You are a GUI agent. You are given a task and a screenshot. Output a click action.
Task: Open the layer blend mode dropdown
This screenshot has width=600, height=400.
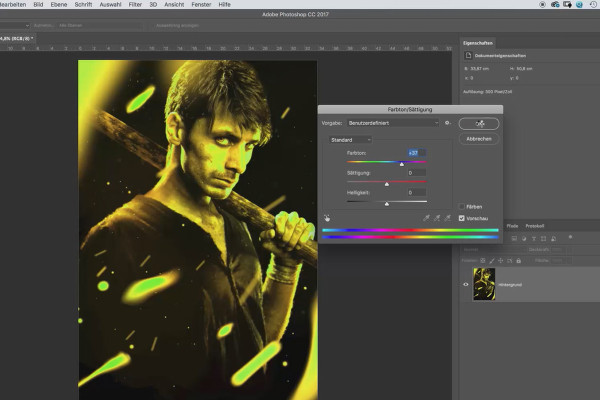[x=493, y=250]
